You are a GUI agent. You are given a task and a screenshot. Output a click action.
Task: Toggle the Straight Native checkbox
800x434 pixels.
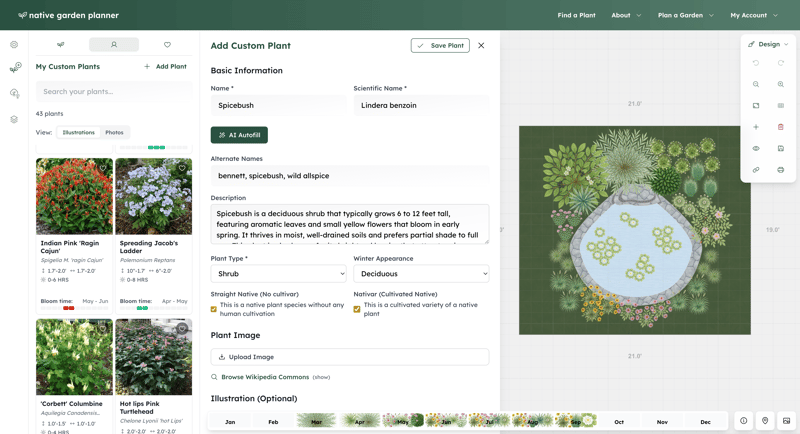click(x=214, y=309)
